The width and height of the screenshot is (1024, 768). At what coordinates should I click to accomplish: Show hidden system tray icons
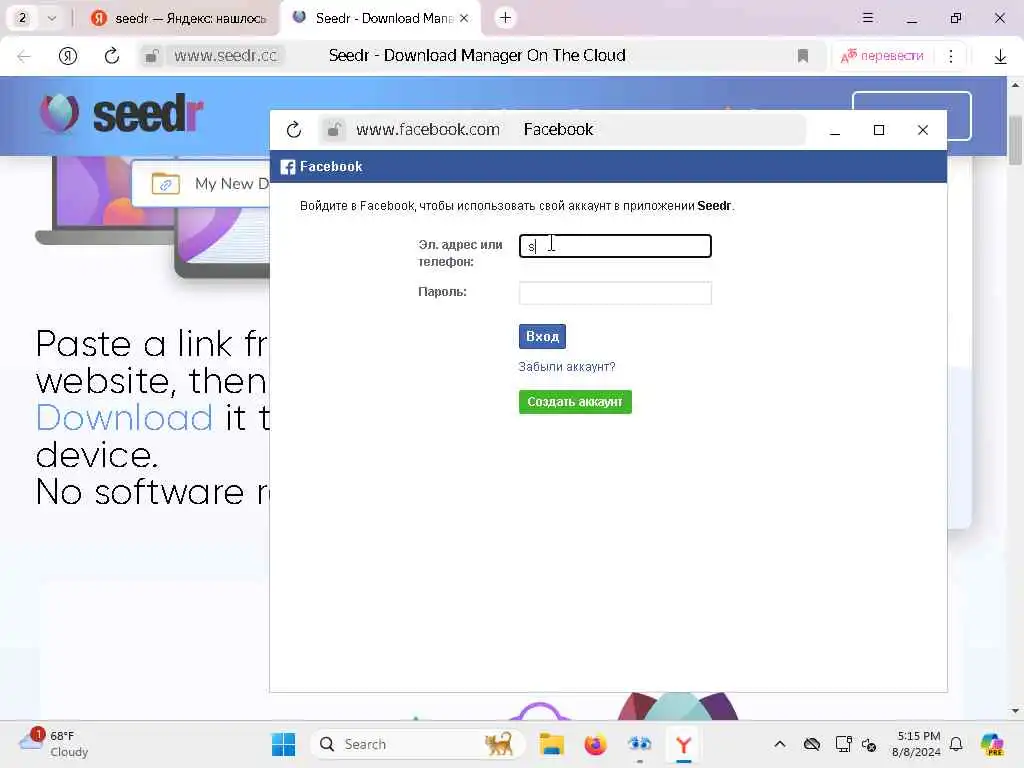pos(780,744)
